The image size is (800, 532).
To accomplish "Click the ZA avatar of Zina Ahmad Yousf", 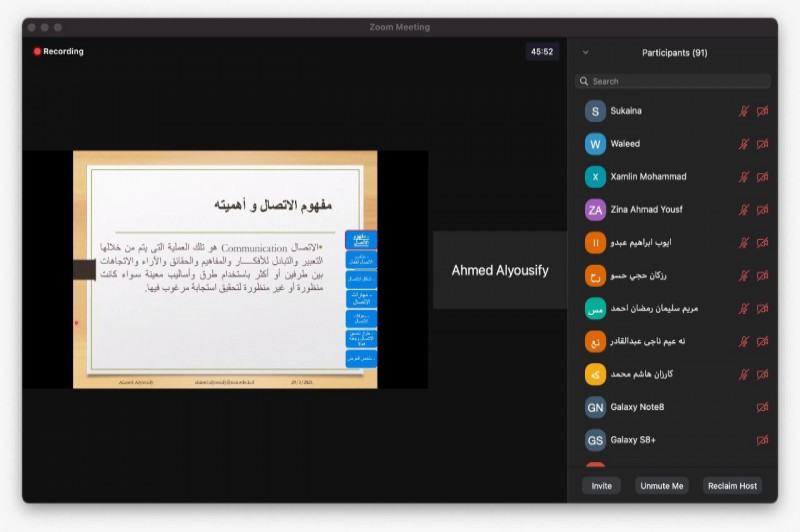I will (x=595, y=210).
